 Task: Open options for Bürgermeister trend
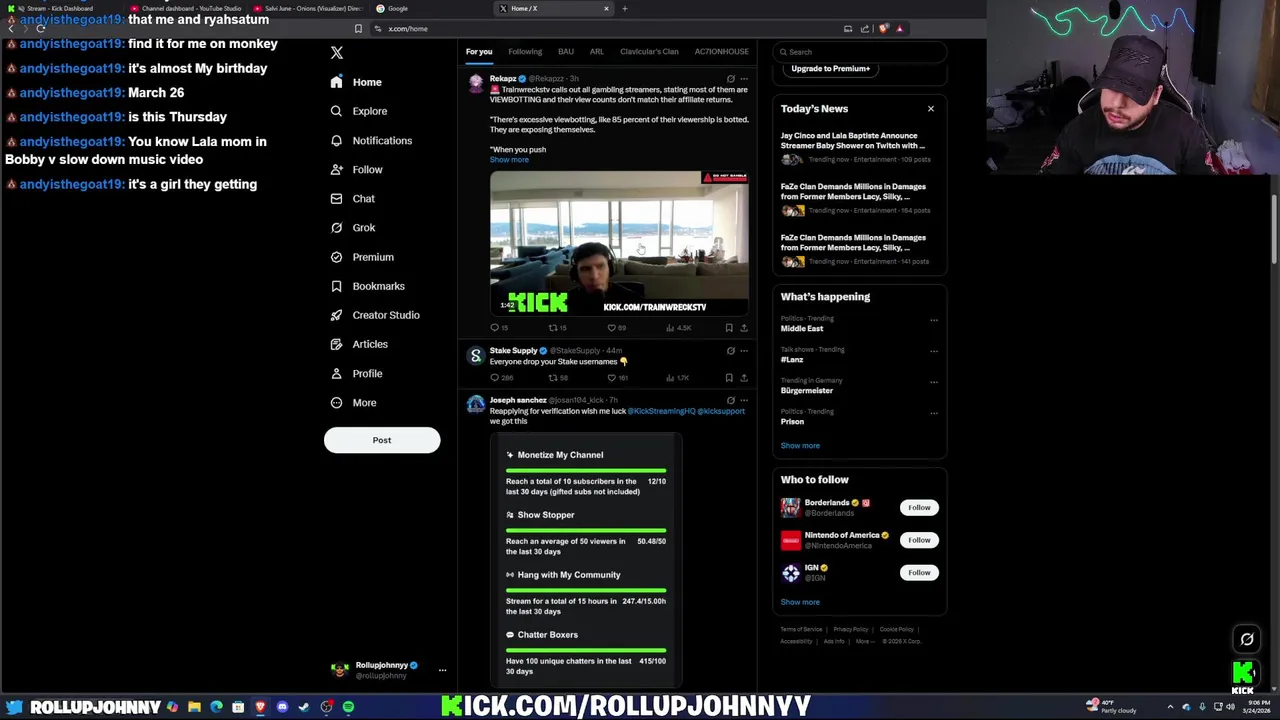point(934,382)
